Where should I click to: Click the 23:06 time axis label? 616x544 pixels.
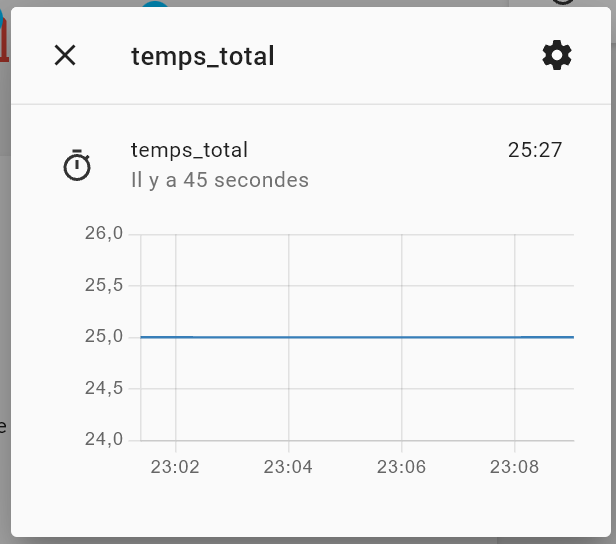click(x=402, y=467)
